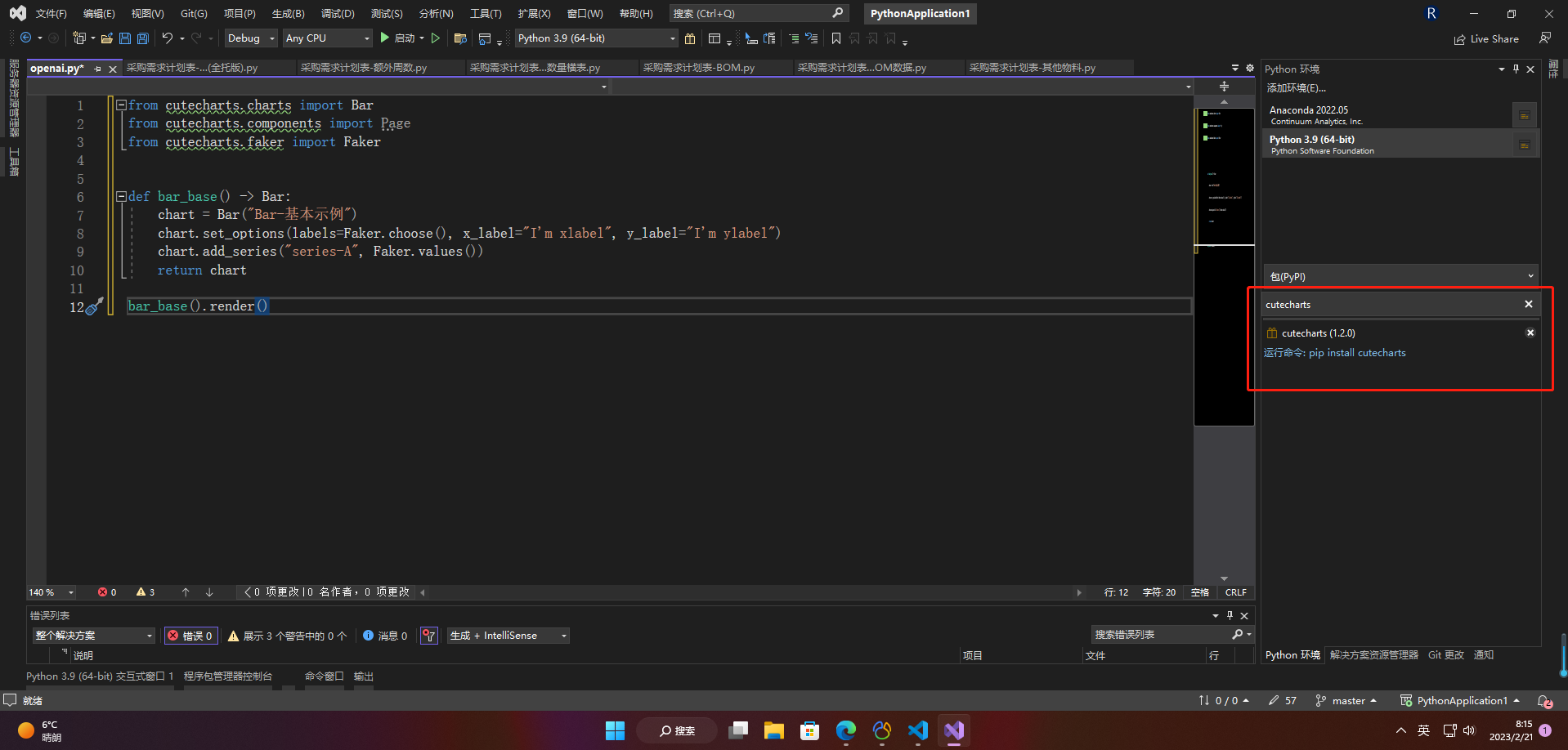Click the green 启动 start button
The width and height of the screenshot is (1568, 750).
point(398,38)
